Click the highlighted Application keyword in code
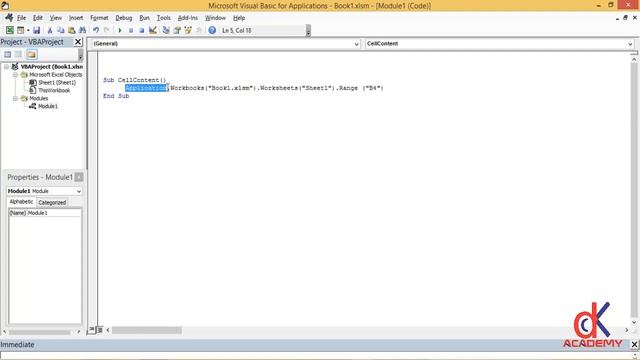The image size is (640, 360). pos(146,88)
